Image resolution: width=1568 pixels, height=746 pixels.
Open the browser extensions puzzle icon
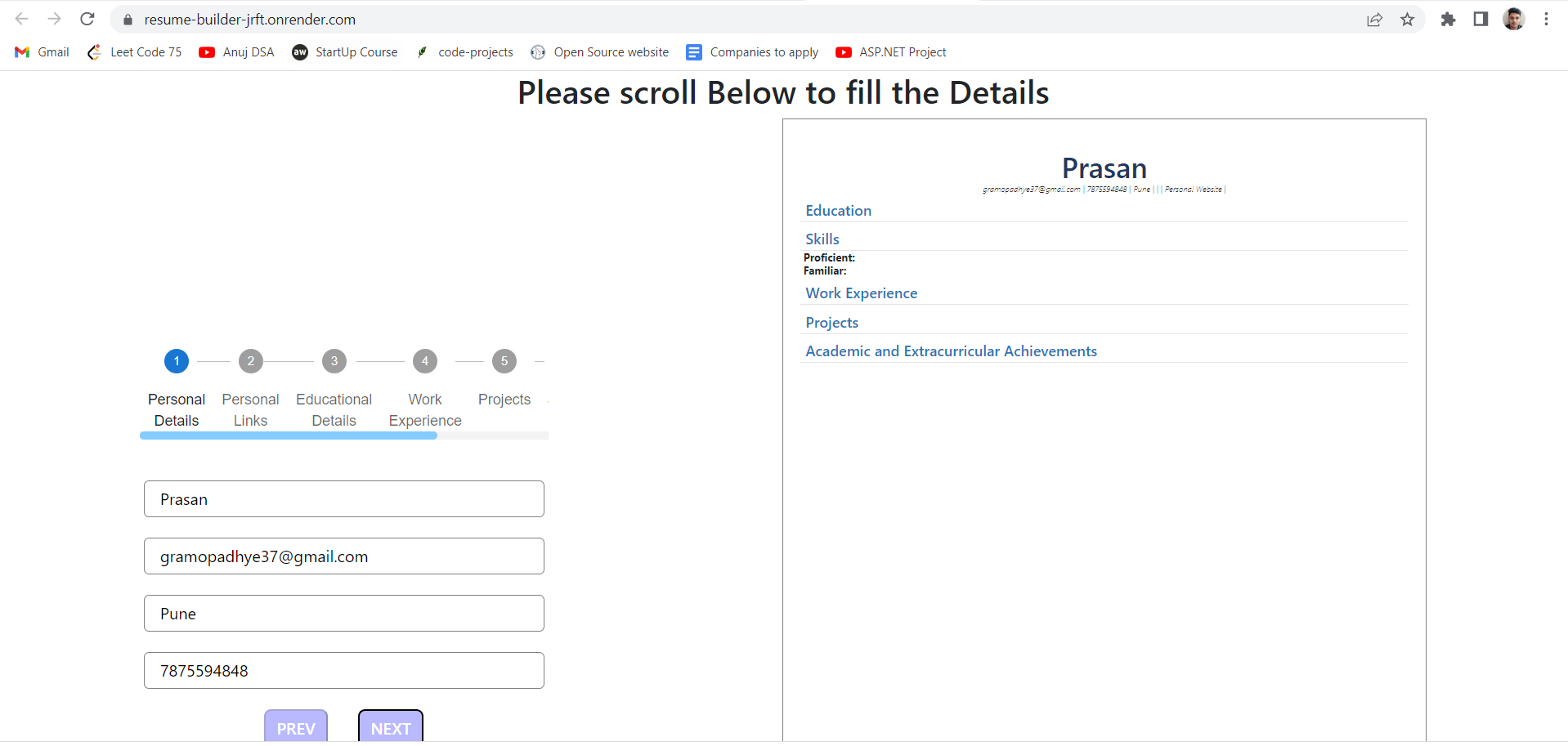(x=1448, y=19)
